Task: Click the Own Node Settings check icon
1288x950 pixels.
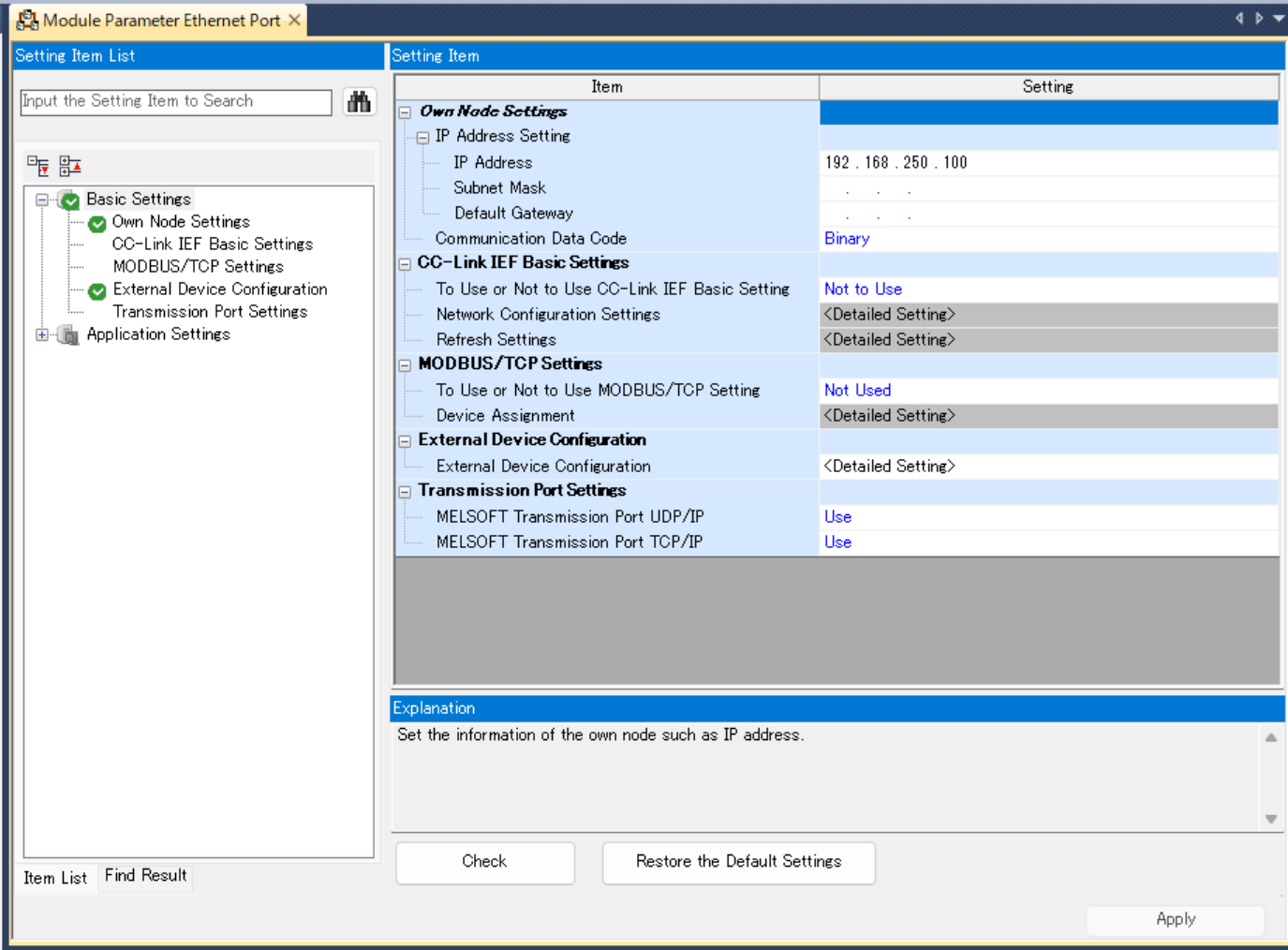Action: (x=97, y=224)
